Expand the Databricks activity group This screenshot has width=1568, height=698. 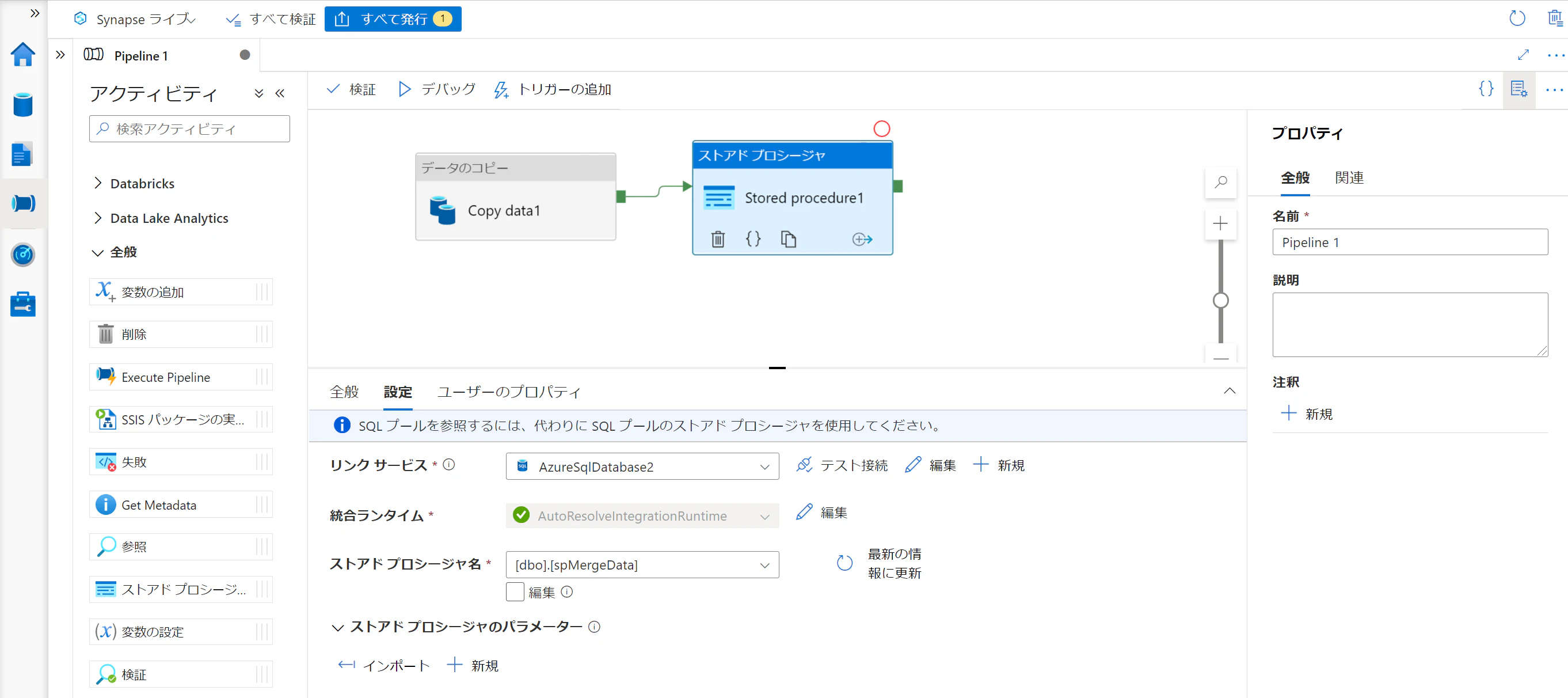(98, 183)
